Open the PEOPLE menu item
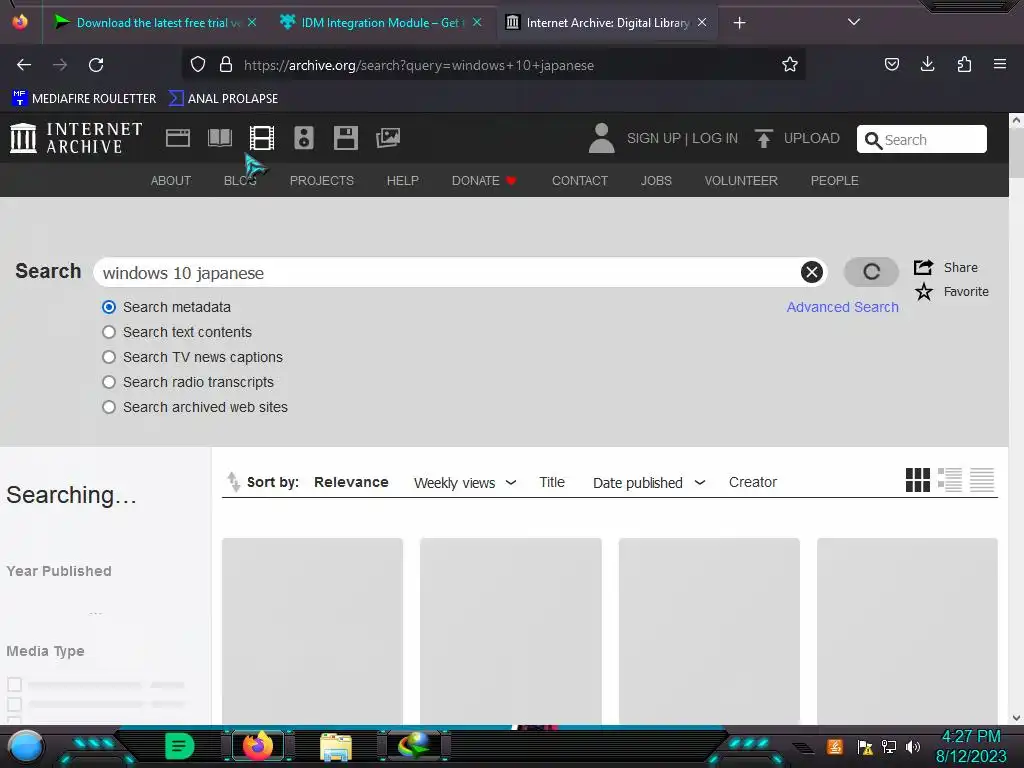This screenshot has height=768, width=1024. tap(835, 180)
